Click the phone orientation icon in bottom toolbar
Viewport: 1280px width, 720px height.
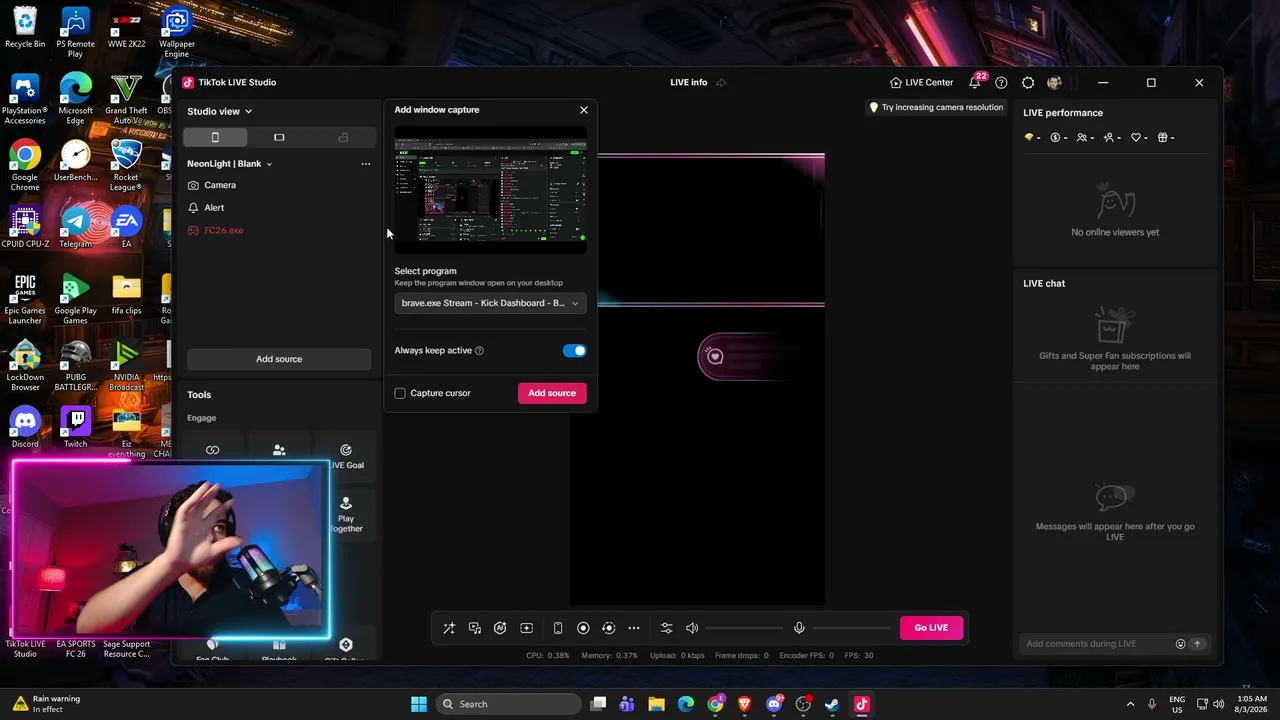(x=558, y=628)
